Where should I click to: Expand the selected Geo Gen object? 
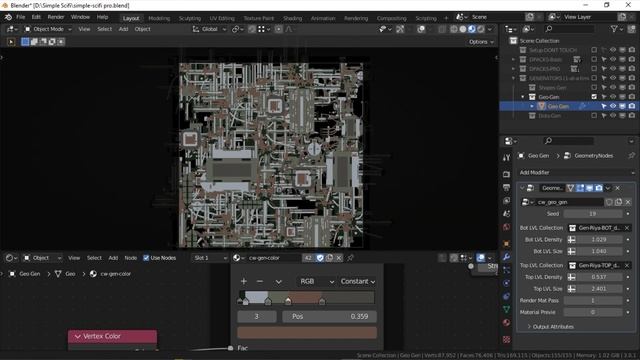click(532, 107)
